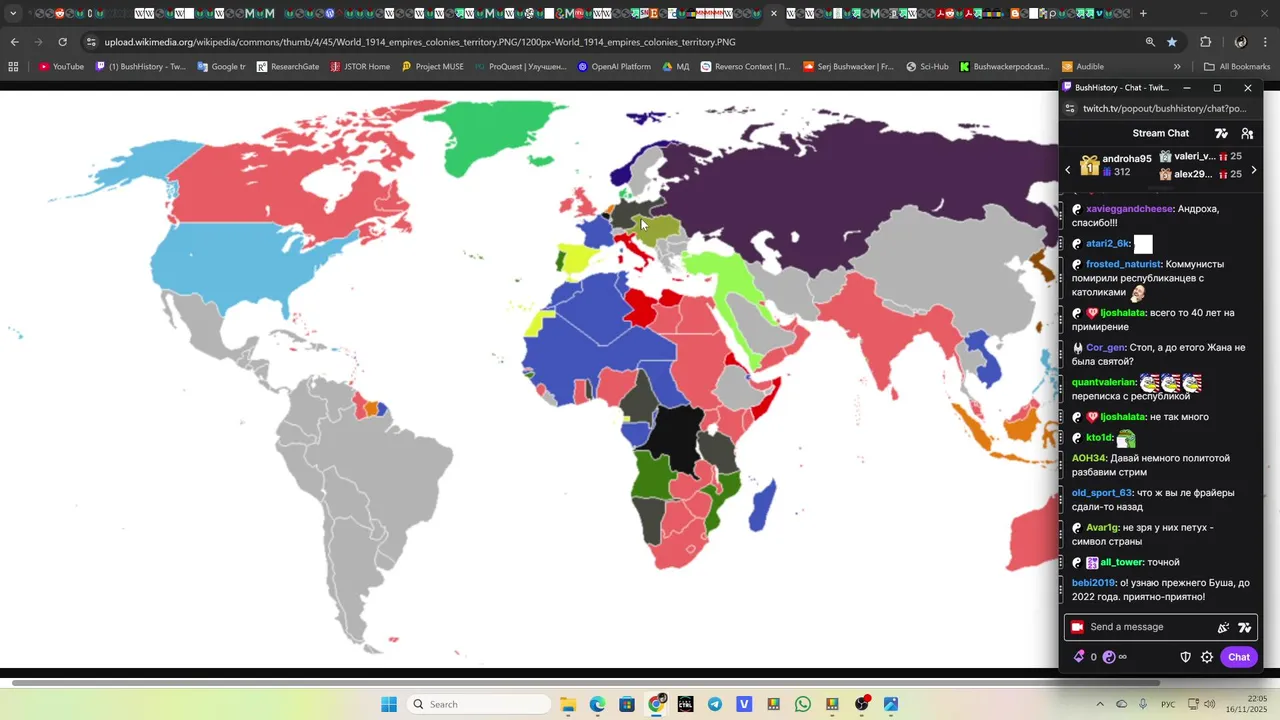Screen dimensions: 1280x720
Task: Click chat username AOH34
Action: coord(1089,458)
